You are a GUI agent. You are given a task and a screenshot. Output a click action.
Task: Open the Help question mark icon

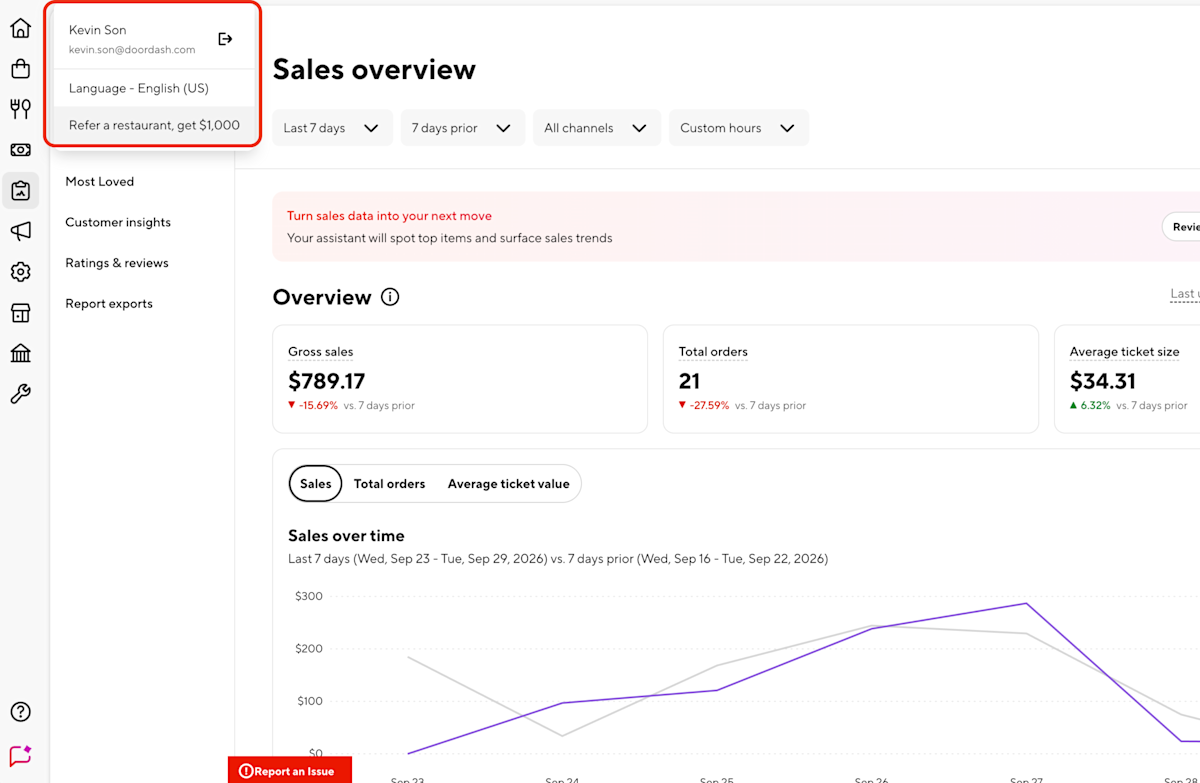click(x=20, y=712)
